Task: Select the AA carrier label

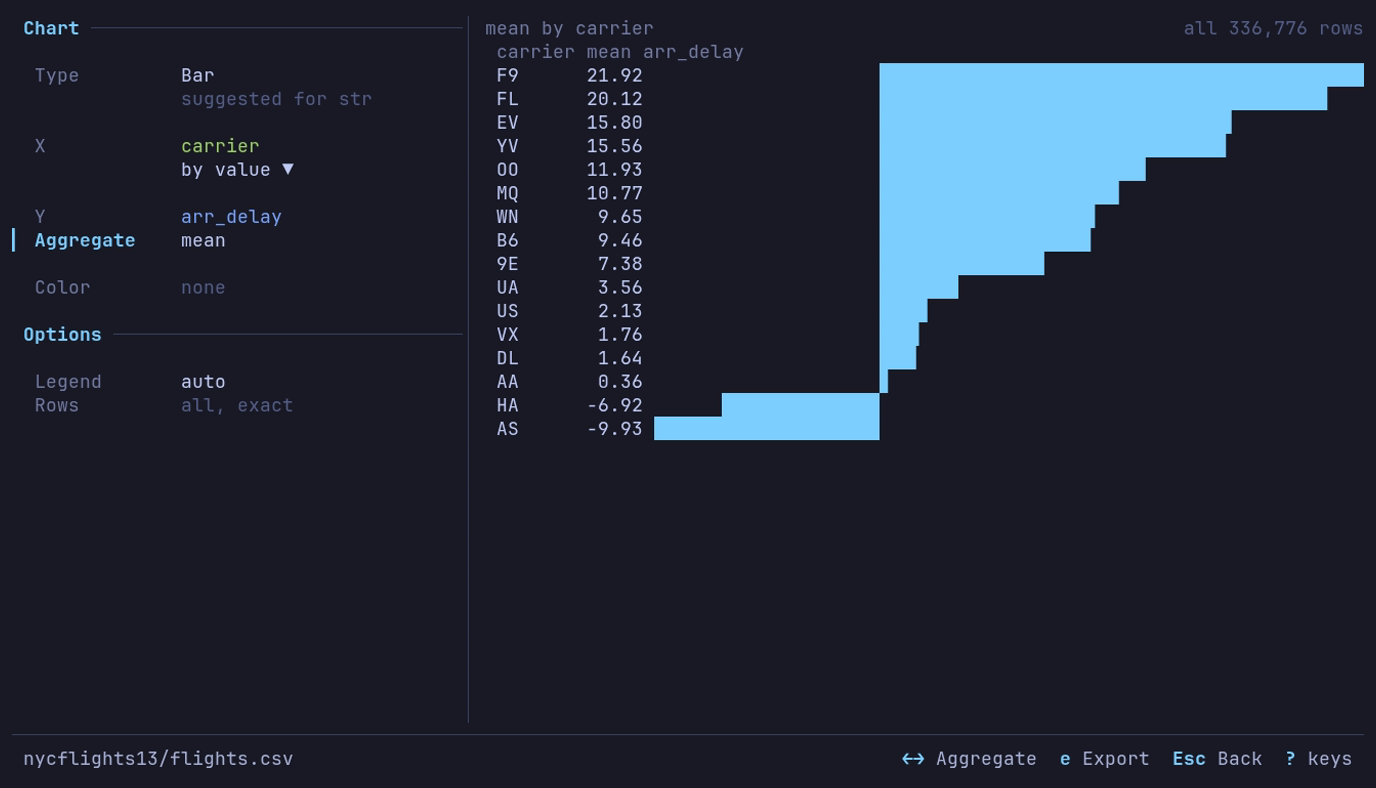Action: pos(508,382)
